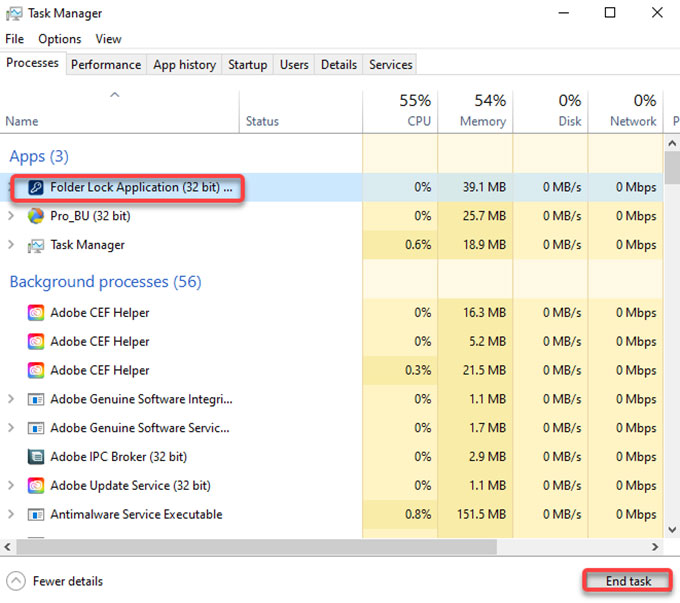Viewport: 680px width, 603px height.
Task: Select the Processes tab
Action: point(33,63)
